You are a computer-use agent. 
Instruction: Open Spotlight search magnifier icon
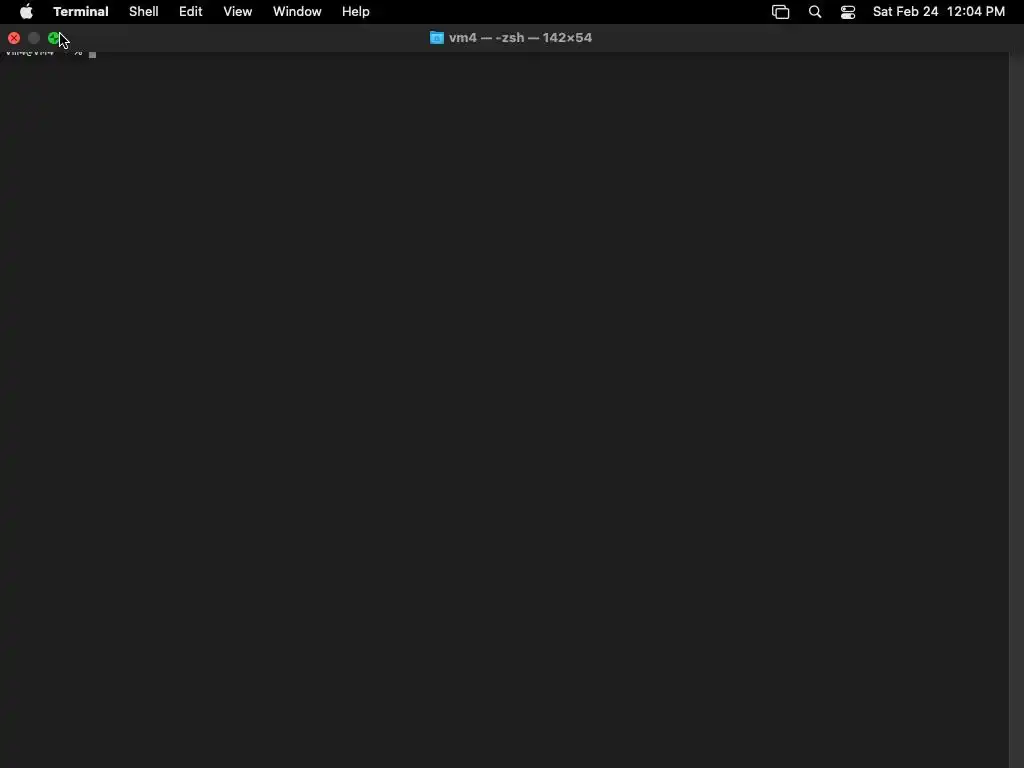pos(815,12)
